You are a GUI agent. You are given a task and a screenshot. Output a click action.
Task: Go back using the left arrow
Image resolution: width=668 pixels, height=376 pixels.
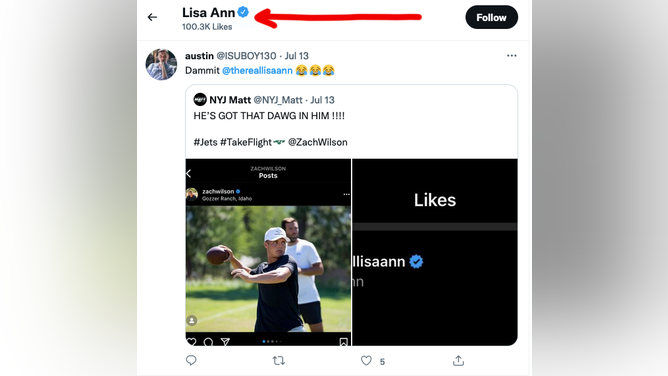click(152, 17)
